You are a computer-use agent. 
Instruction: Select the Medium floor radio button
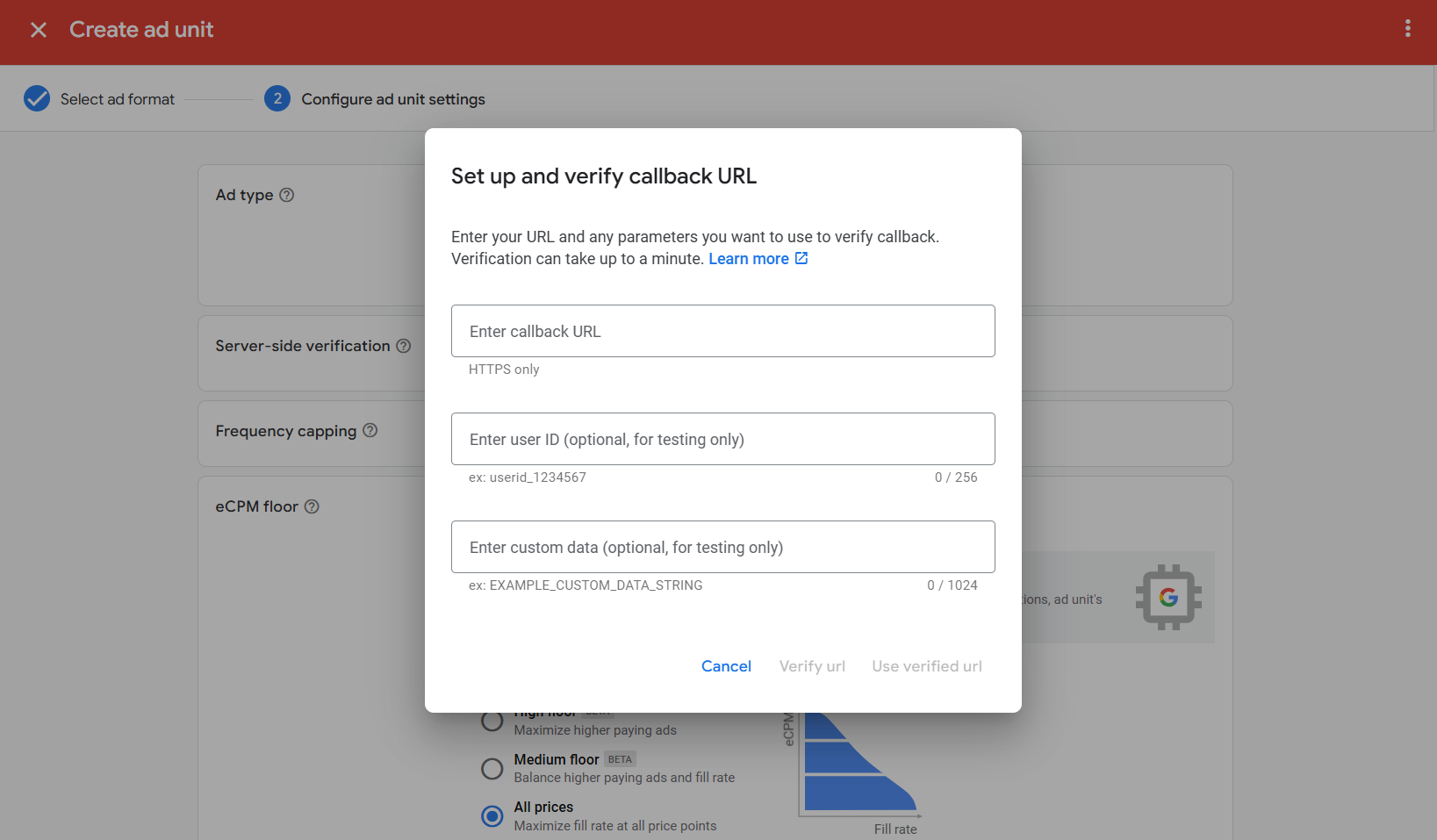[492, 769]
